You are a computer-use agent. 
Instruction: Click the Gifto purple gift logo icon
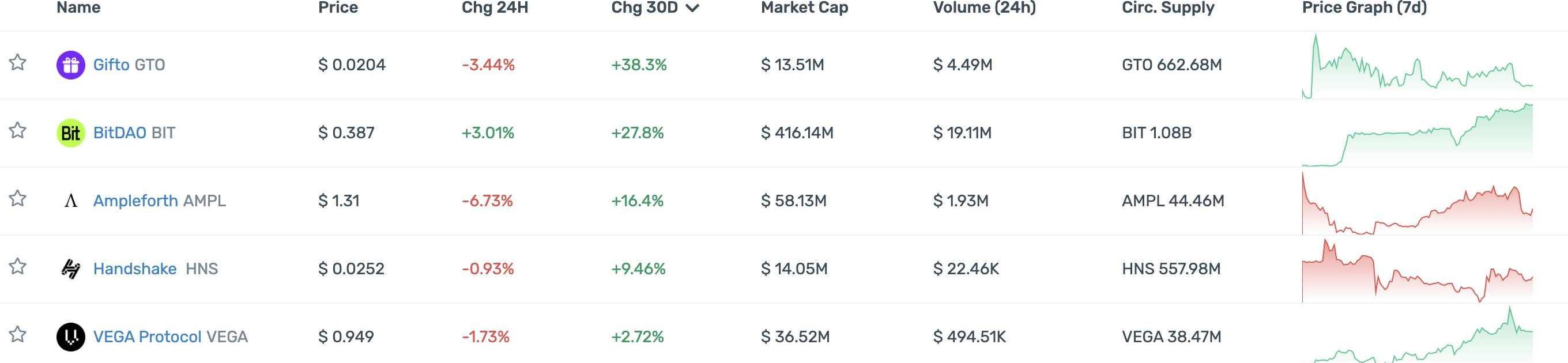click(x=70, y=65)
